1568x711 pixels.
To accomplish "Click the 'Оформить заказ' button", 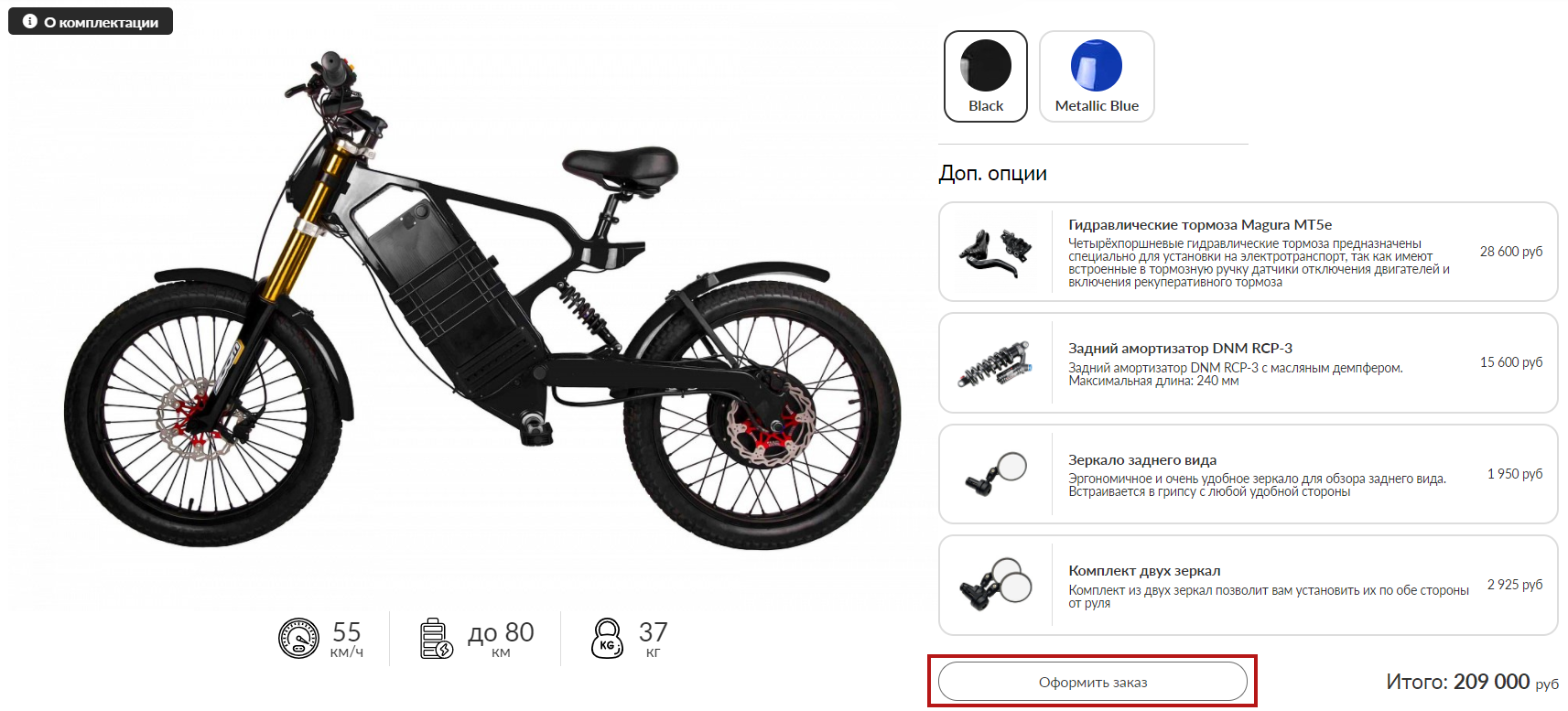I will point(1093,682).
